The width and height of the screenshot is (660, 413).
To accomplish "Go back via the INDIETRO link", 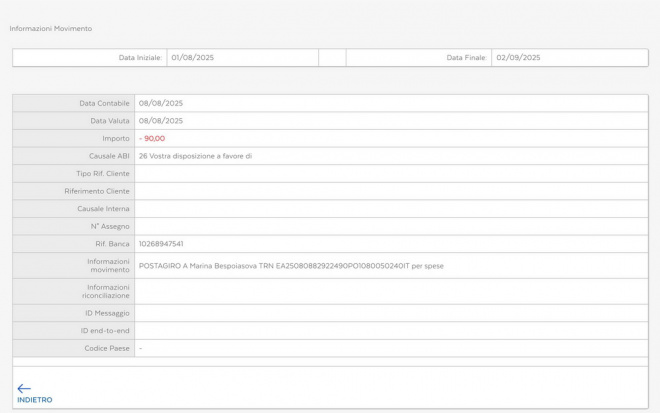I will coord(34,400).
